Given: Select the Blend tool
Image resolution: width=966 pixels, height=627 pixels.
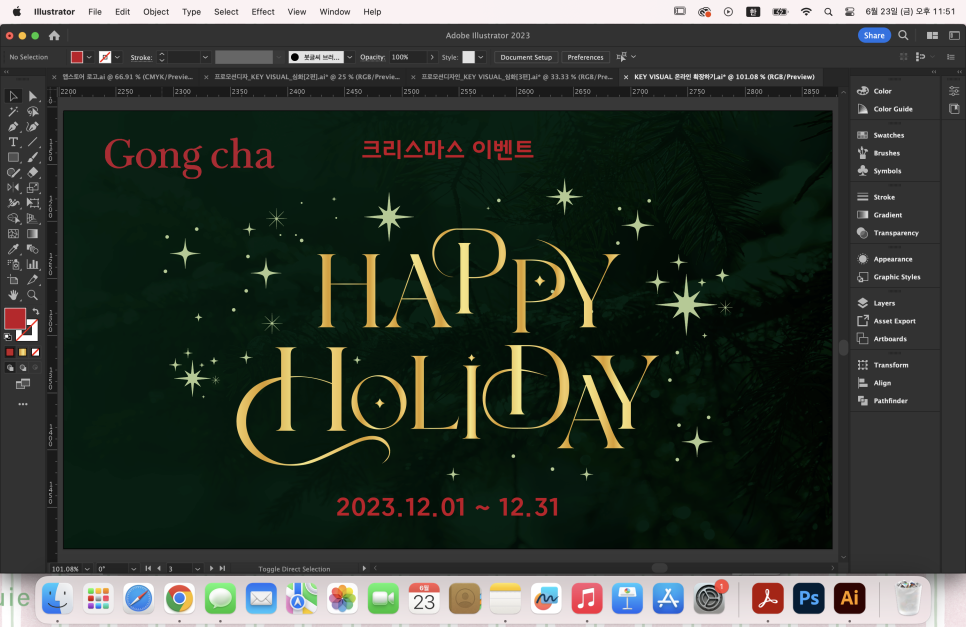Looking at the screenshot, I should tap(33, 249).
